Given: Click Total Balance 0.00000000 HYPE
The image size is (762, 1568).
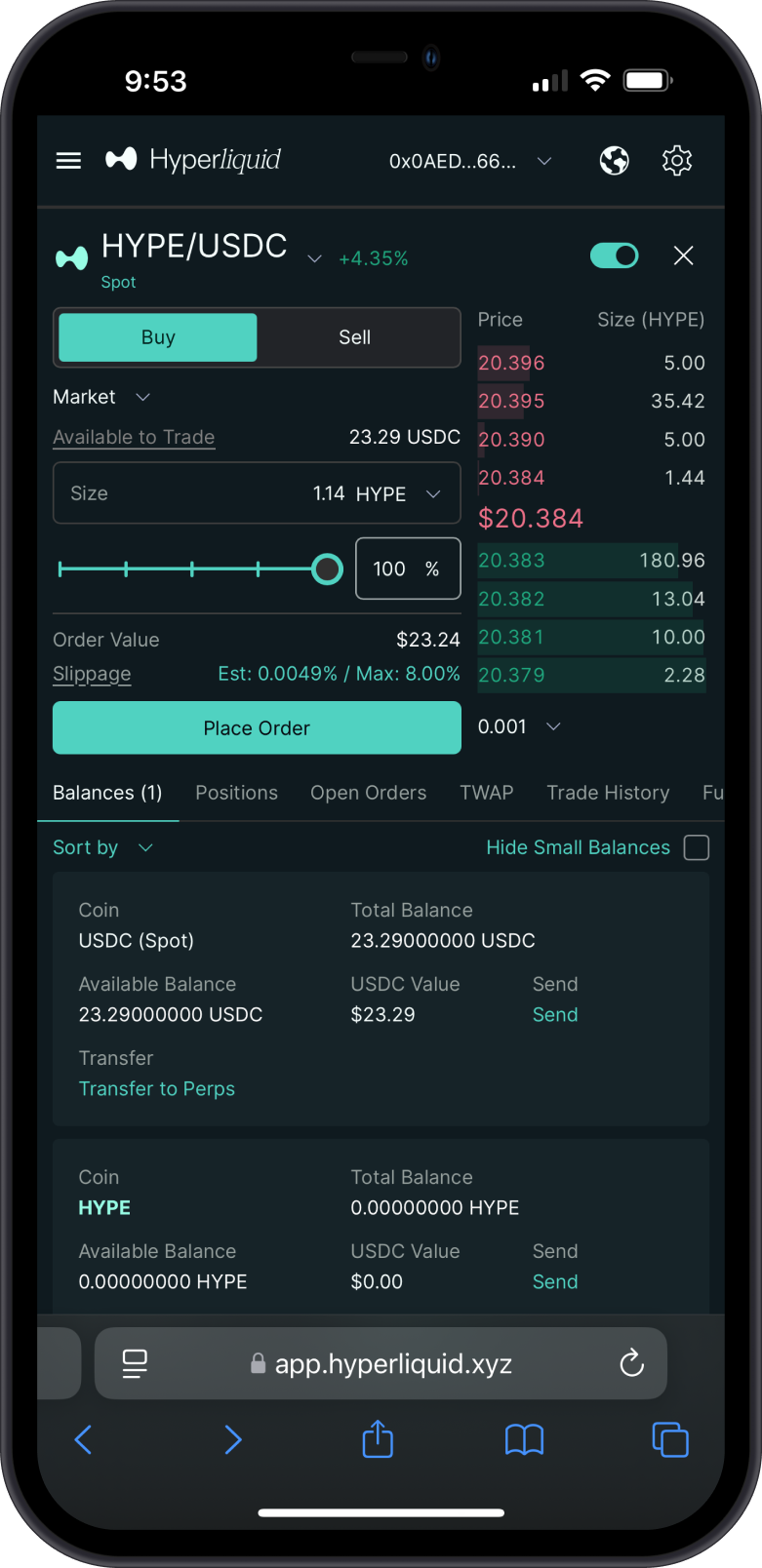Looking at the screenshot, I should click(435, 1207).
